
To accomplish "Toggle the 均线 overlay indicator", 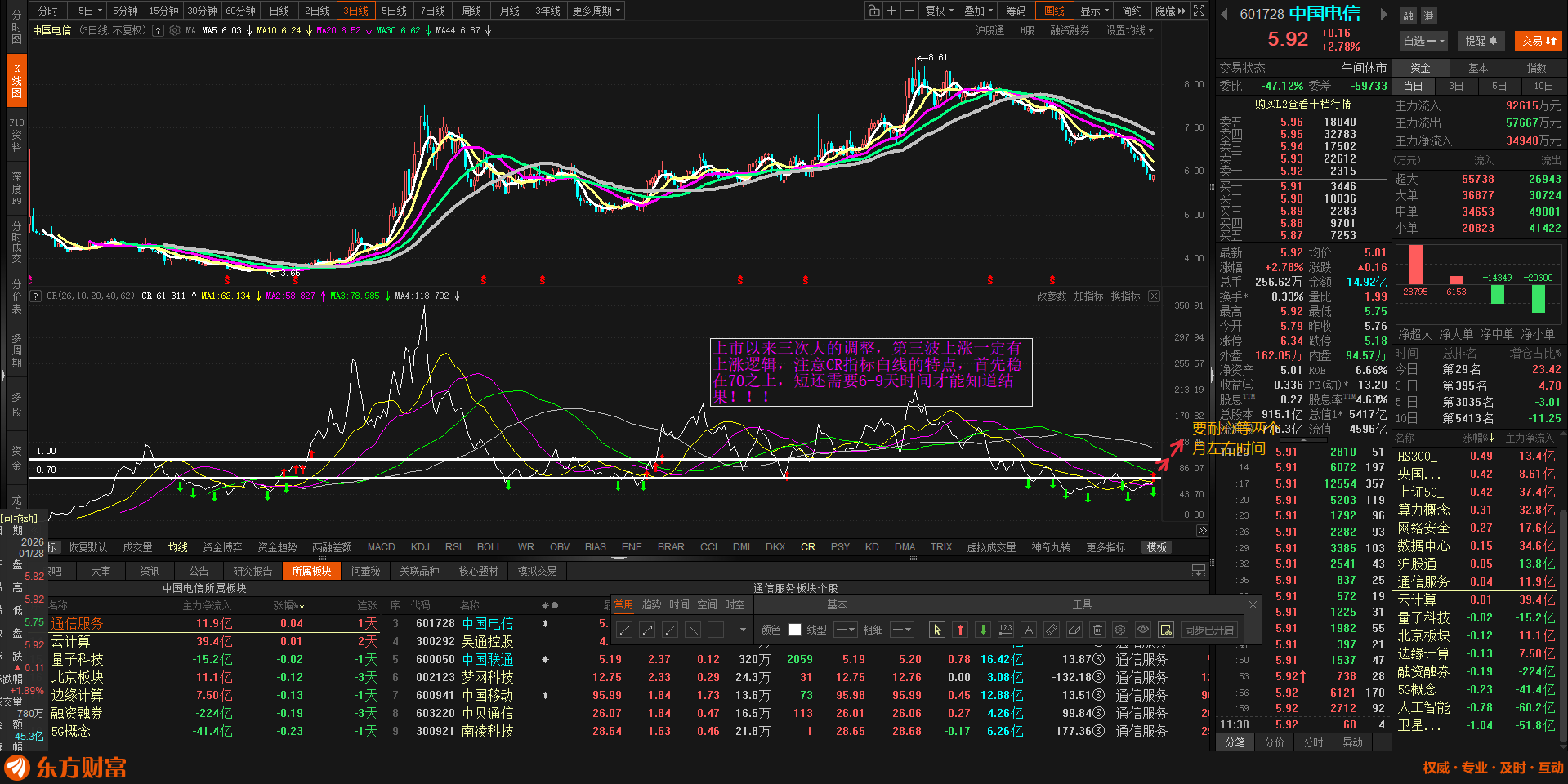I will coord(178,547).
